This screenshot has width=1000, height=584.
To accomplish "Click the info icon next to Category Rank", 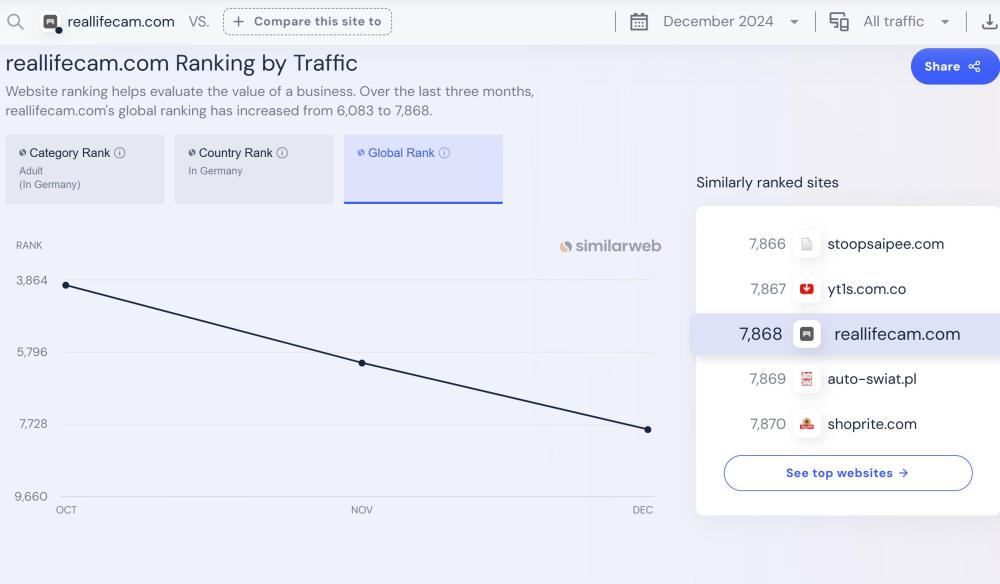I will pyautogui.click(x=120, y=153).
